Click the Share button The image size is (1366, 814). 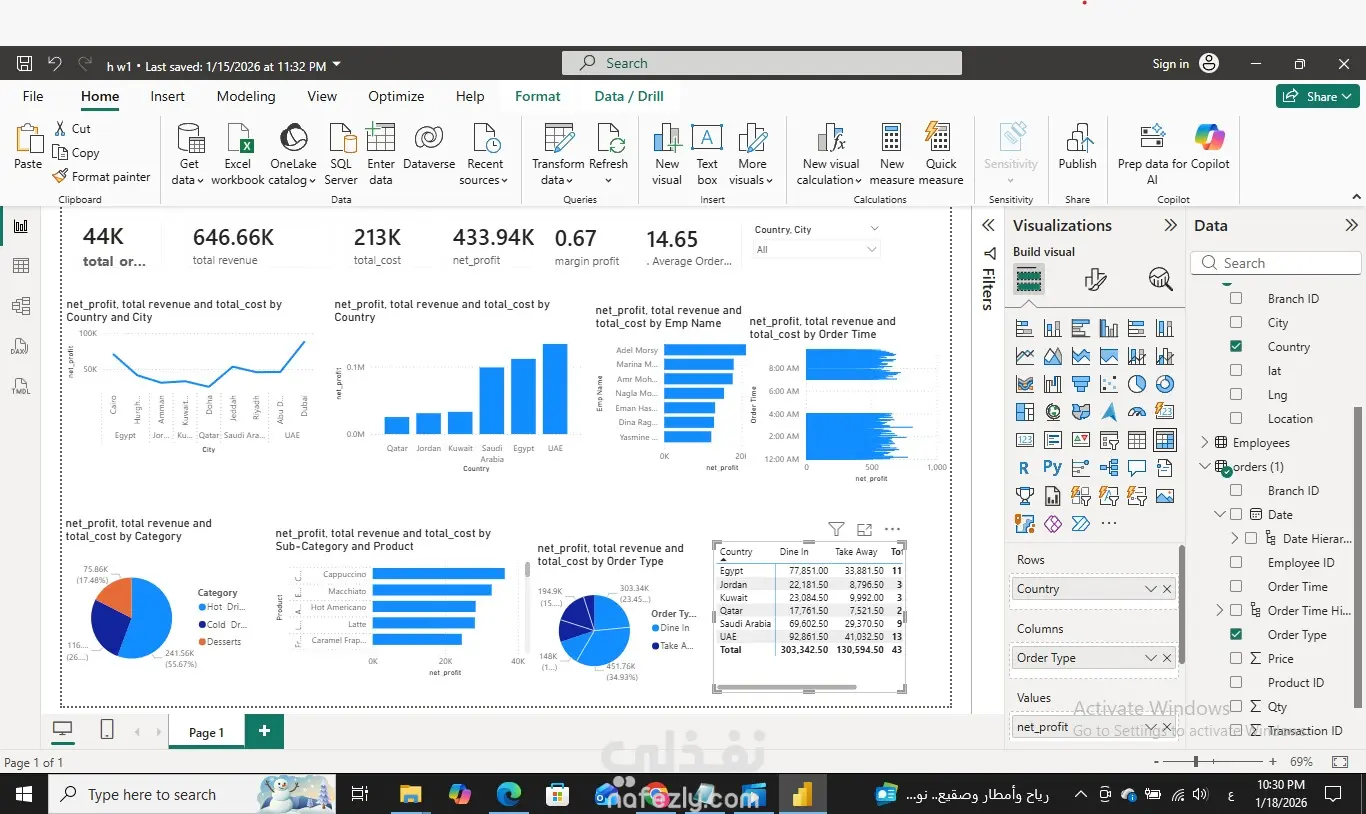[1316, 97]
